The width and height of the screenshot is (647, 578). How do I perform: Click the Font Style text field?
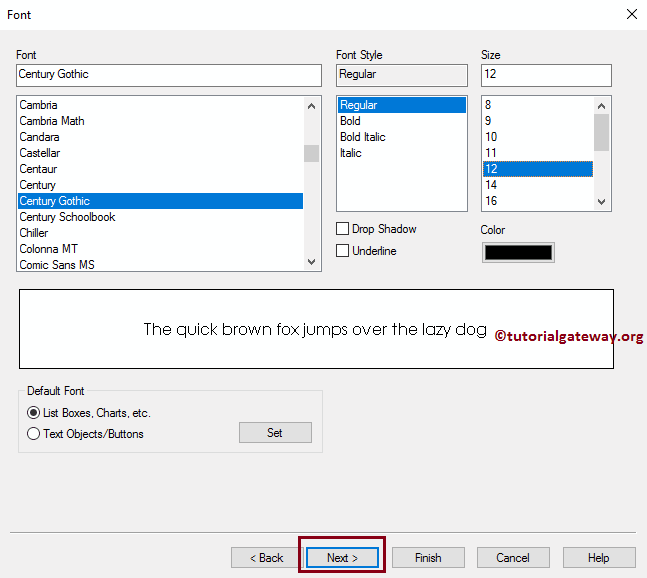(x=402, y=75)
